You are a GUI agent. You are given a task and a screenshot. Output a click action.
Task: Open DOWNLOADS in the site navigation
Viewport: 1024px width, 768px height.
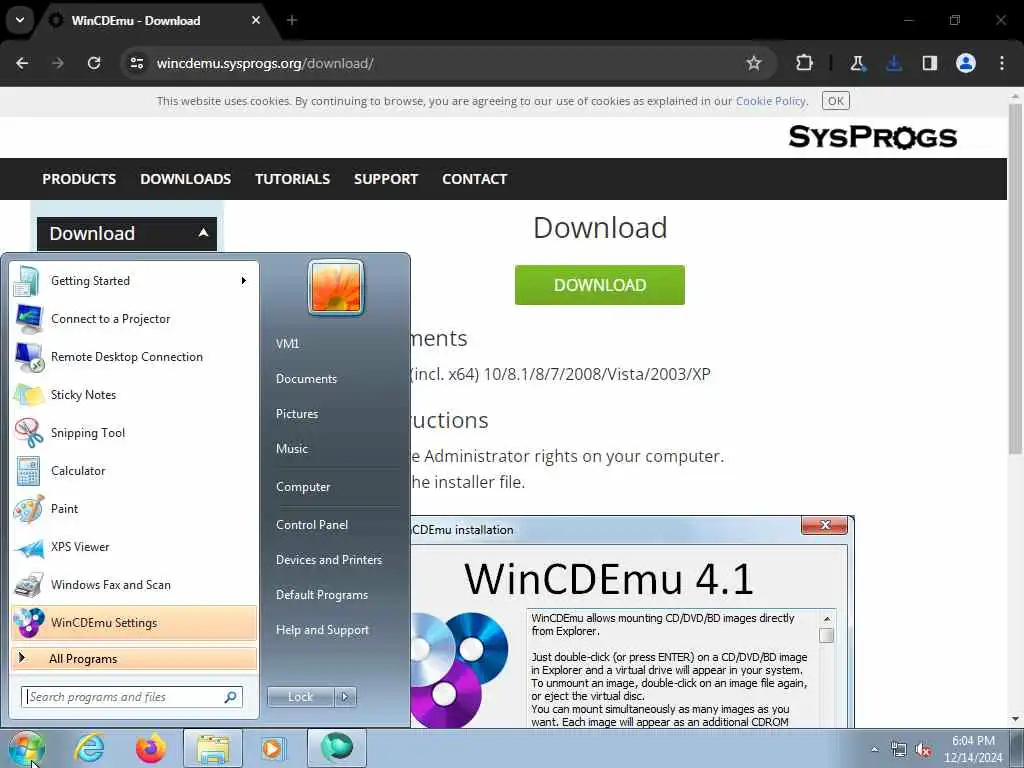click(185, 179)
